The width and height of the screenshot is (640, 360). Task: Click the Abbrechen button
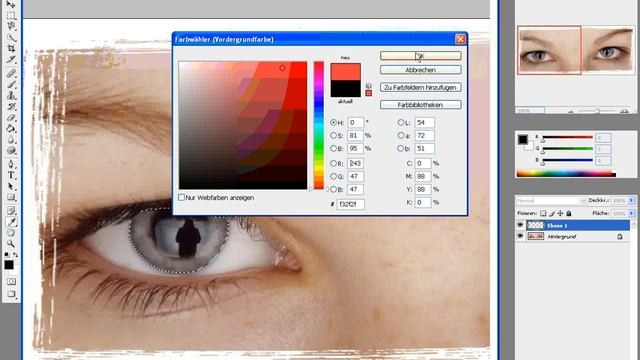pyautogui.click(x=420, y=70)
